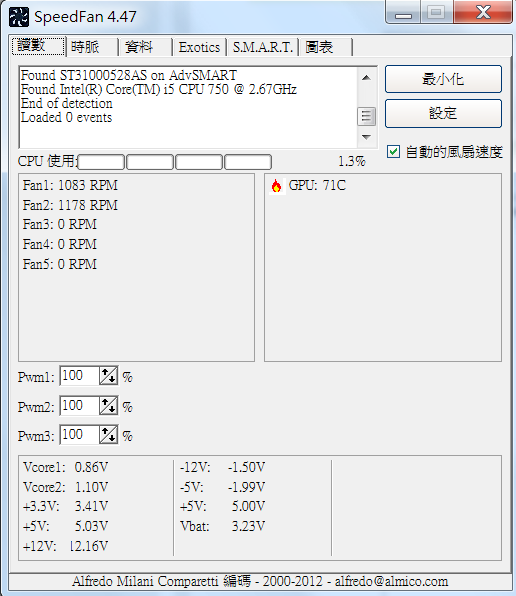The width and height of the screenshot is (516, 596).
Task: Click the CPU usage '1.3%' value
Action: [352, 162]
